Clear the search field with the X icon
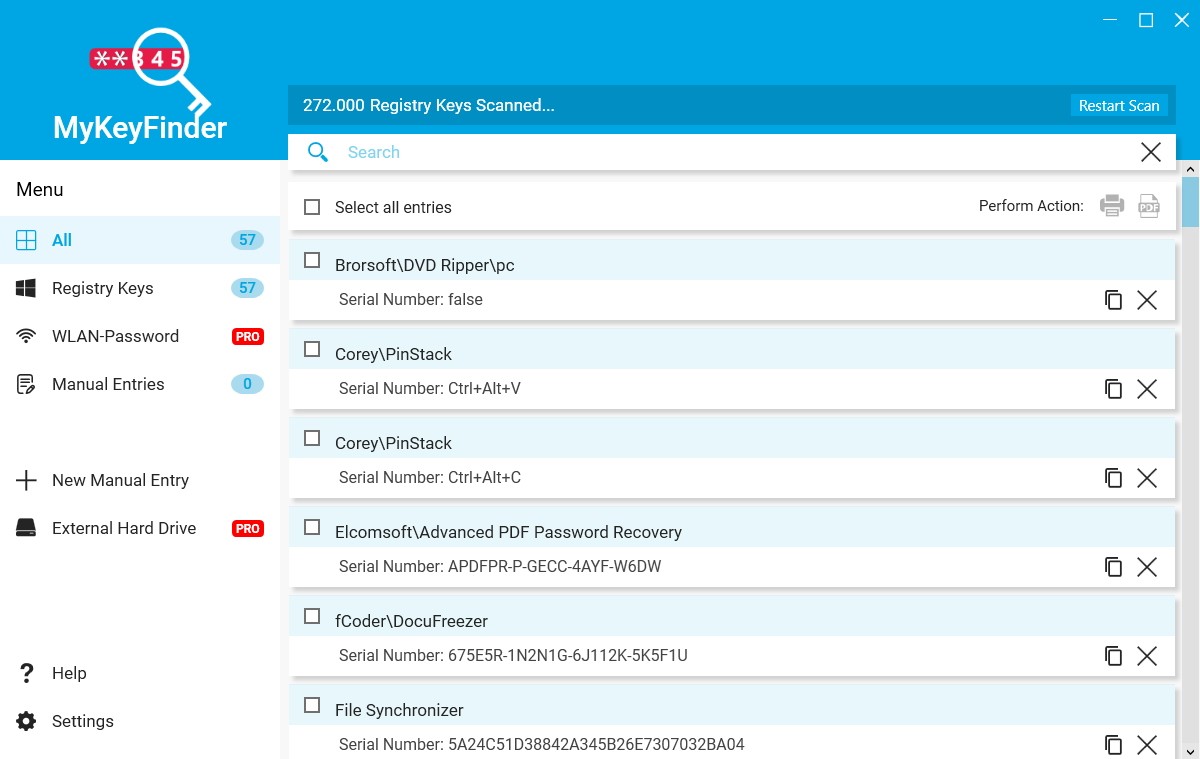 [x=1151, y=152]
